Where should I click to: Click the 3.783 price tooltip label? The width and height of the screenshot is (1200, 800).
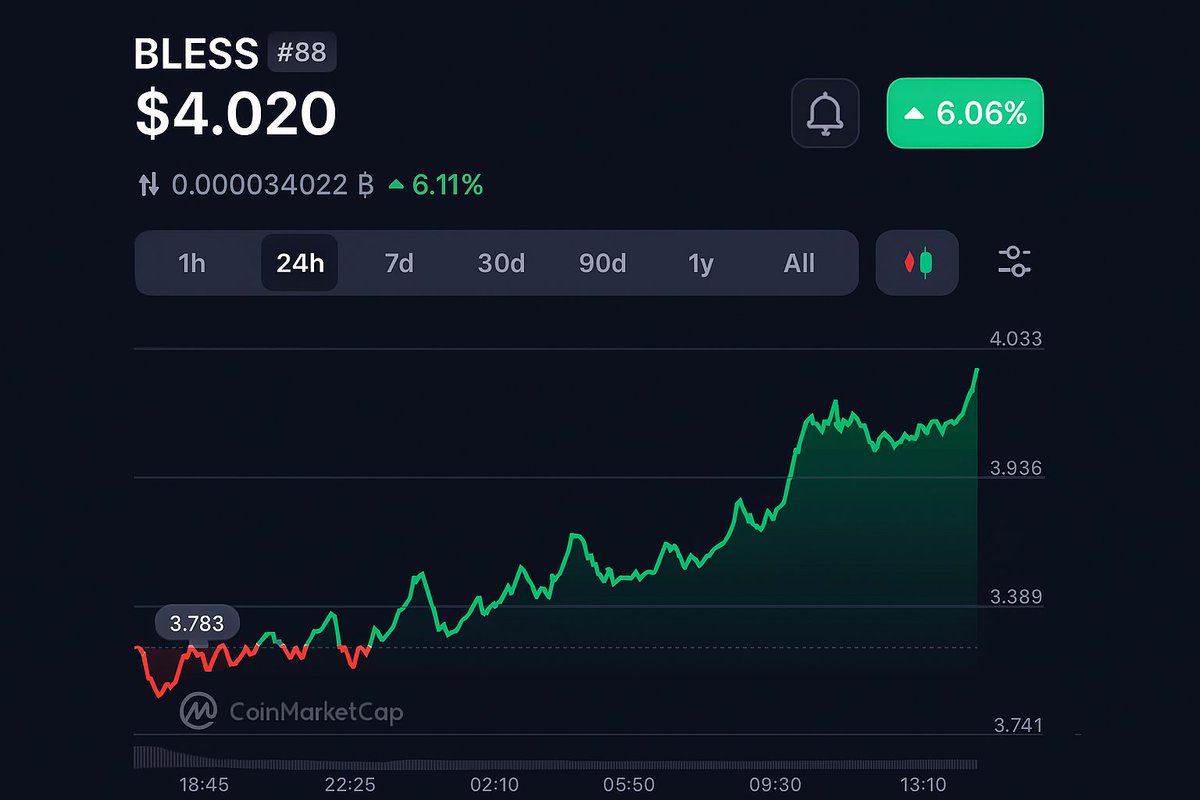point(197,624)
